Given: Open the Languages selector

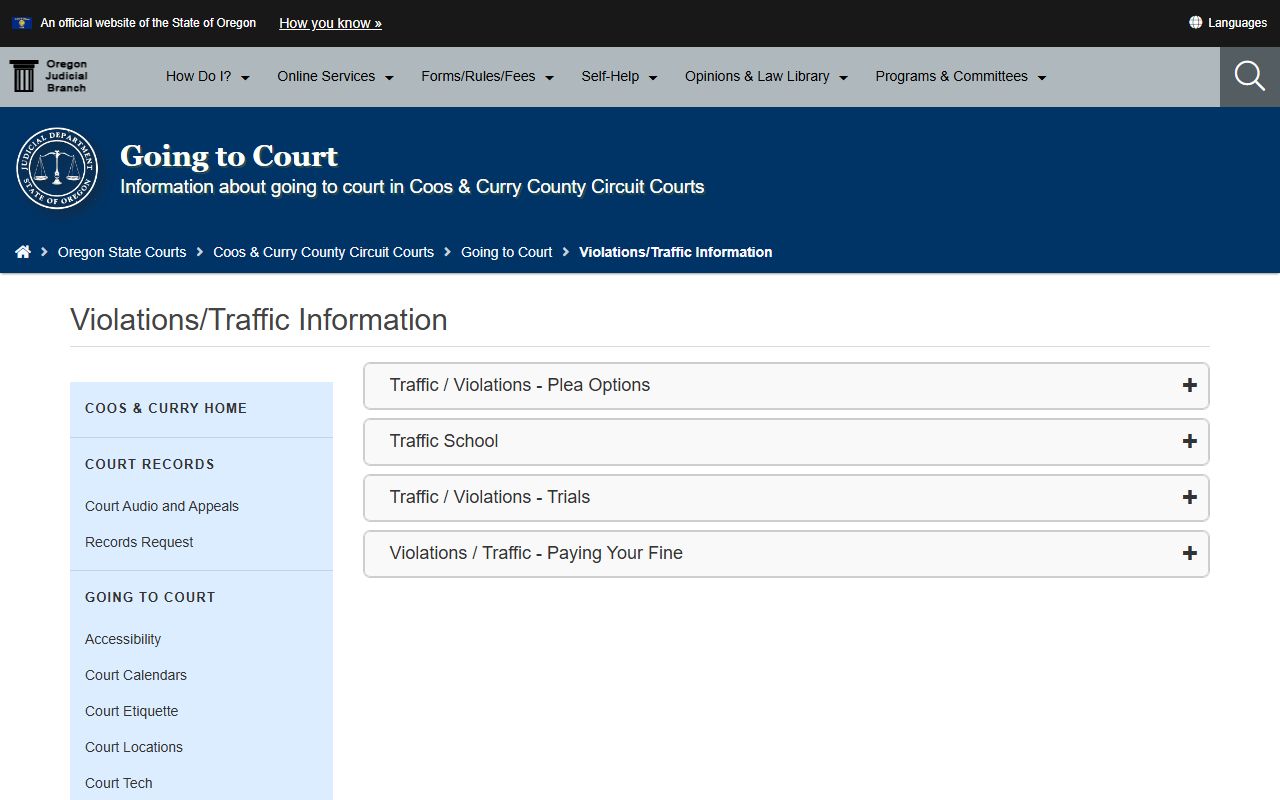Looking at the screenshot, I should click(1228, 22).
